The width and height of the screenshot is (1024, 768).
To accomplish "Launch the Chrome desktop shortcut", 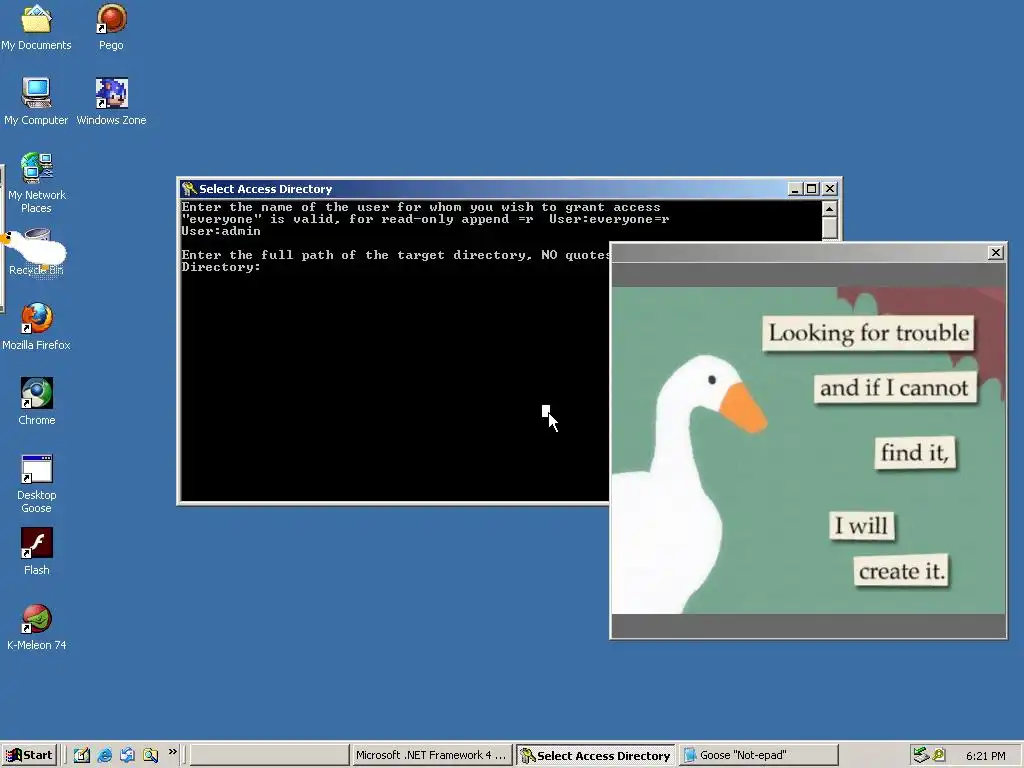I will coord(37,401).
